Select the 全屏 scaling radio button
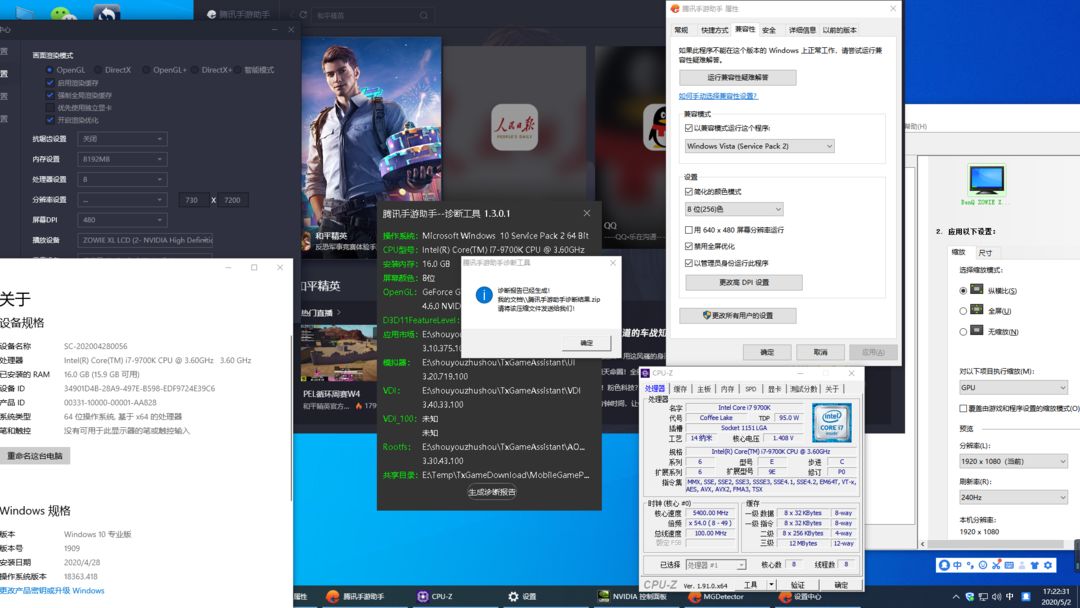This screenshot has width=1080, height=608. point(963,311)
